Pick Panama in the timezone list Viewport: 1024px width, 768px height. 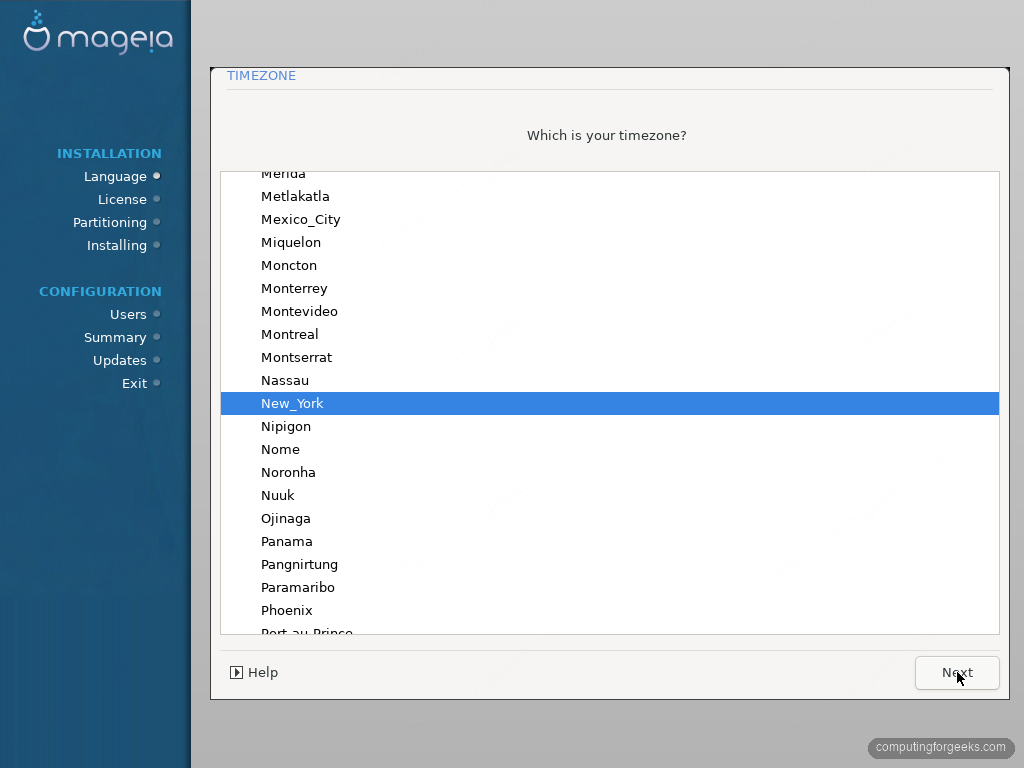pyautogui.click(x=609, y=541)
